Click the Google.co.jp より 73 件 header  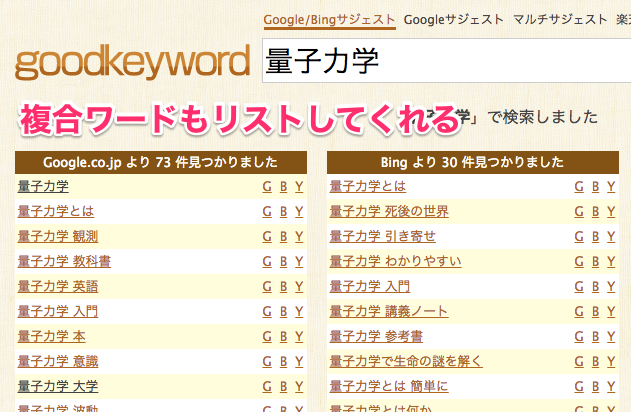(161, 162)
